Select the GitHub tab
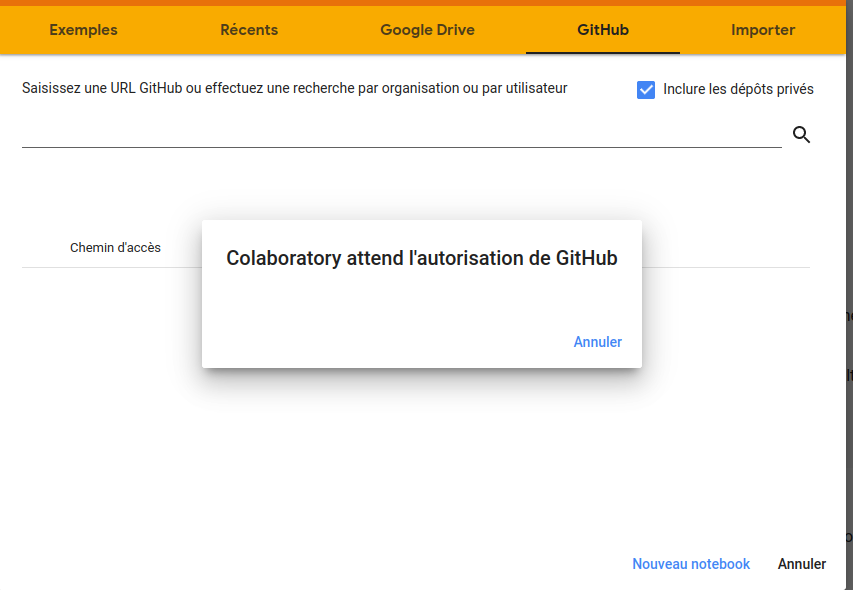The height and width of the screenshot is (590, 853). tap(603, 30)
